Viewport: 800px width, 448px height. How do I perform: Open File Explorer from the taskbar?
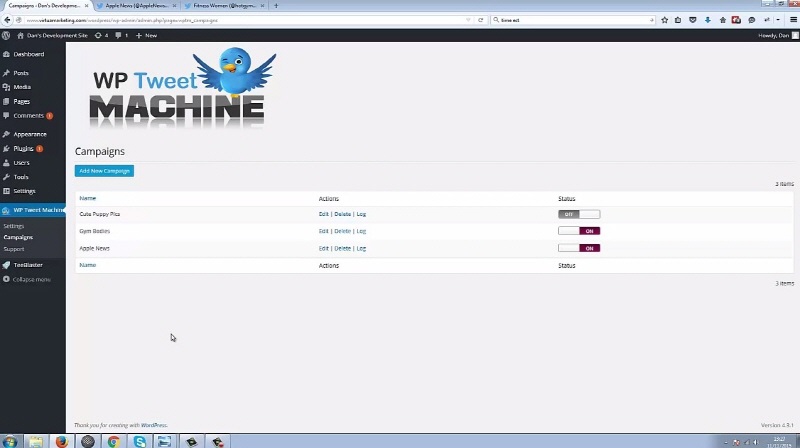coord(36,441)
